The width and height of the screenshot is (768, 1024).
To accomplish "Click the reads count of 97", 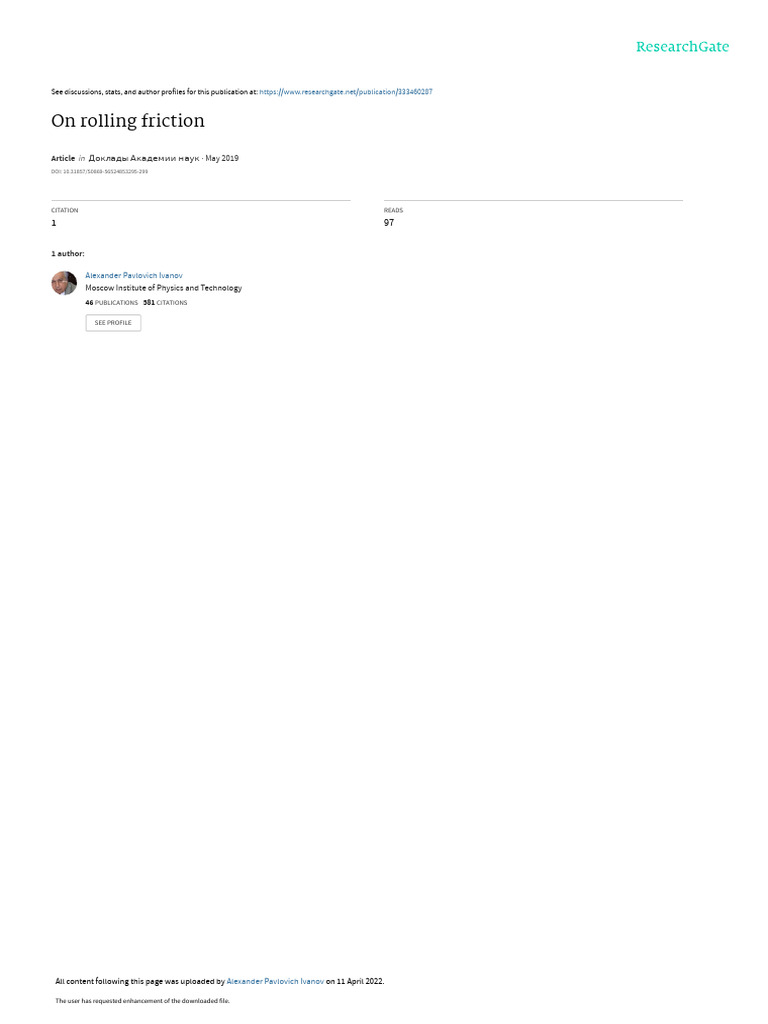I will pyautogui.click(x=389, y=223).
